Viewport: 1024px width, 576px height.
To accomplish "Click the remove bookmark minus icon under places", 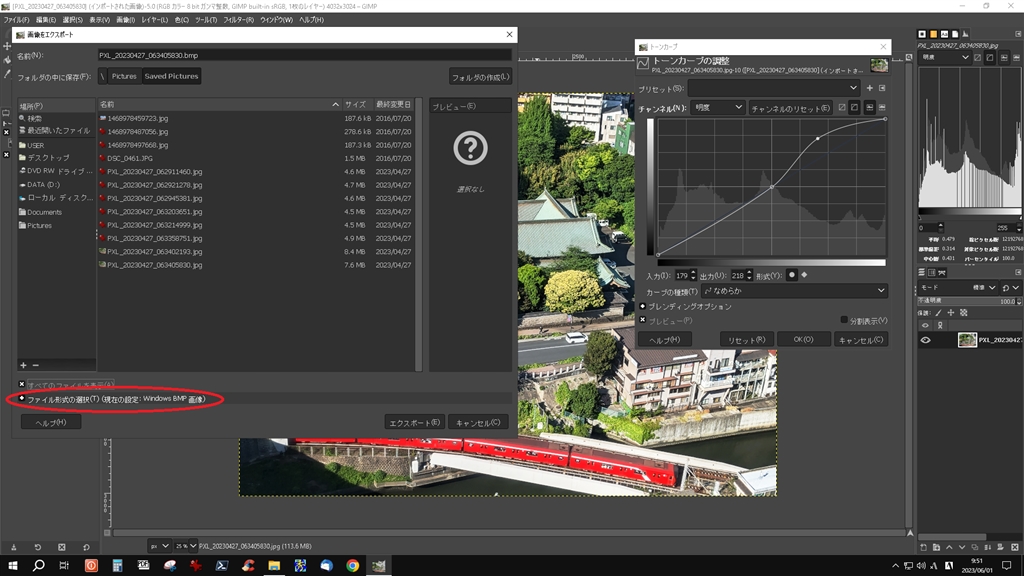I will pyautogui.click(x=36, y=365).
